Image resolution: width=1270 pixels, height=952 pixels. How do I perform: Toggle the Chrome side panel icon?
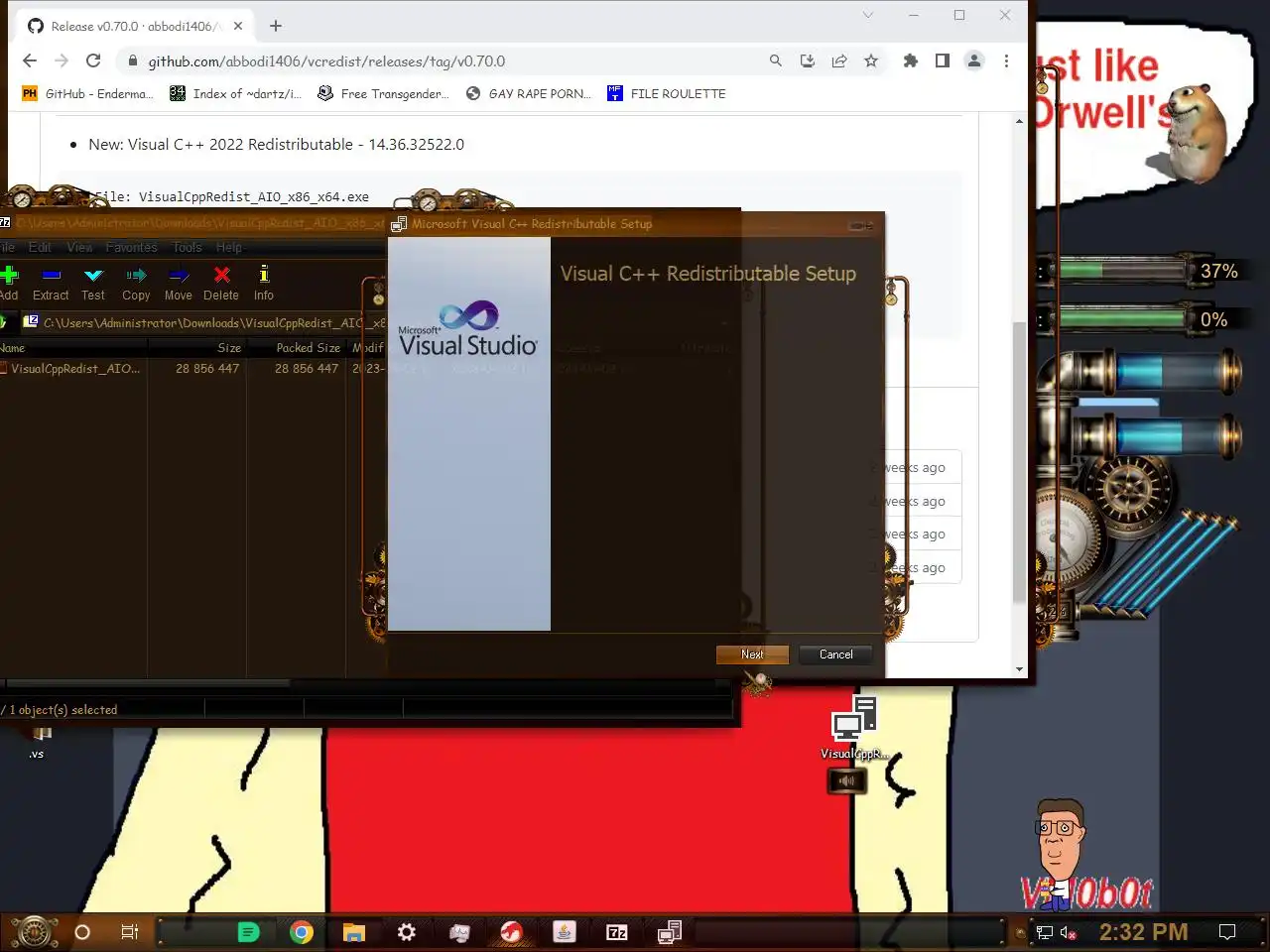943,60
